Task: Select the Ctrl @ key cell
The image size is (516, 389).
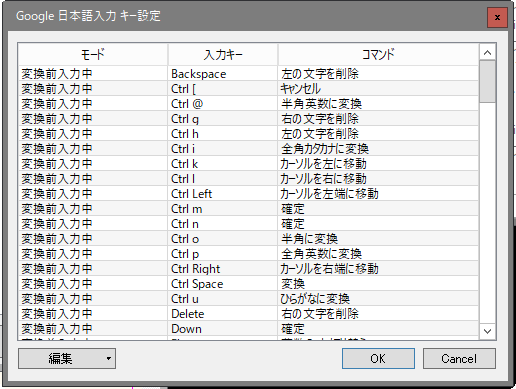Action: point(223,104)
